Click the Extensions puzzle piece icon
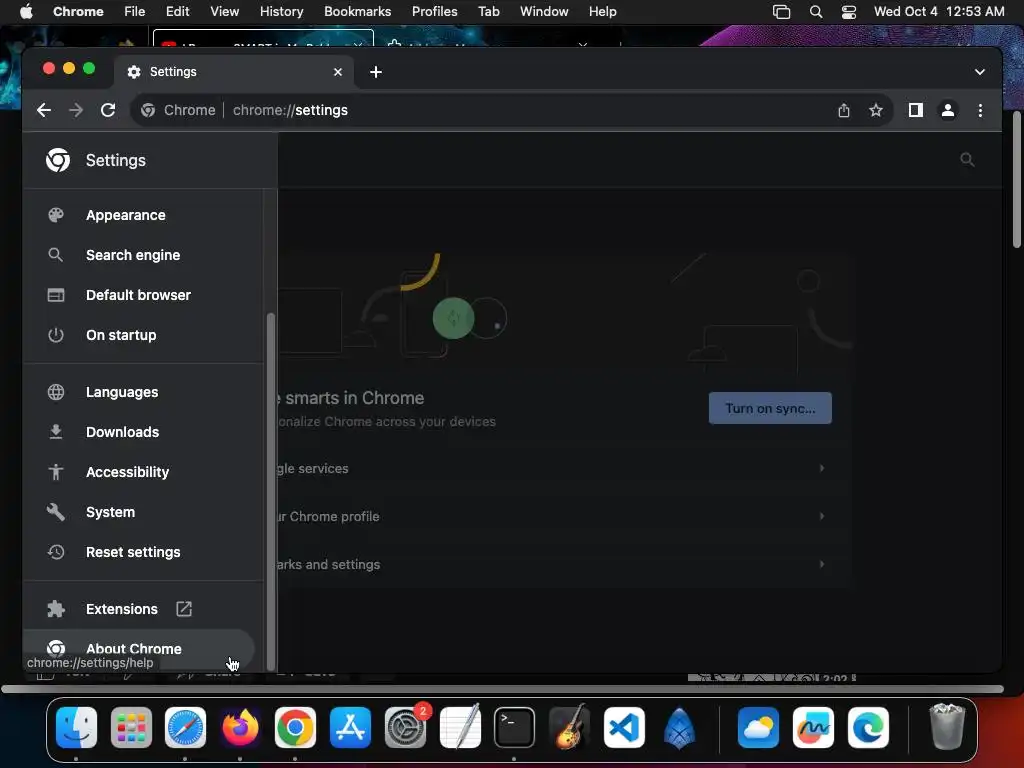The height and width of the screenshot is (768, 1024). pyautogui.click(x=56, y=609)
